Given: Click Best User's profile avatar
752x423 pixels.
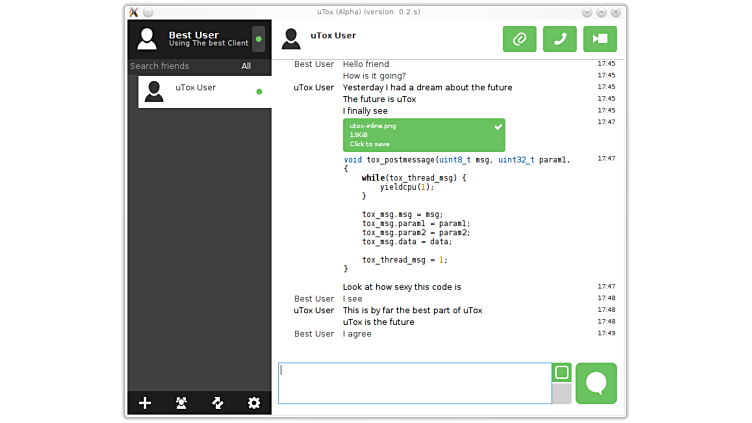Looking at the screenshot, I should click(x=147, y=39).
